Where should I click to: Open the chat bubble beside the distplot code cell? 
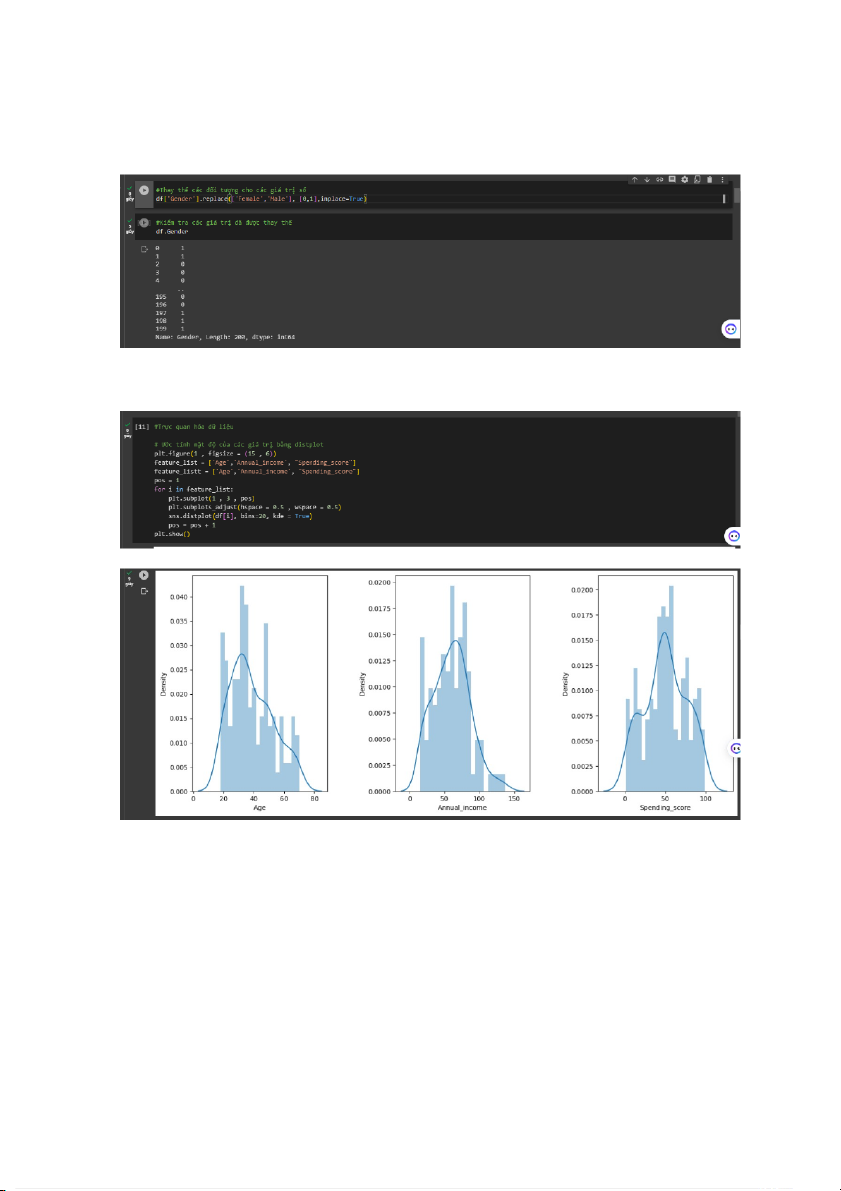[733, 536]
